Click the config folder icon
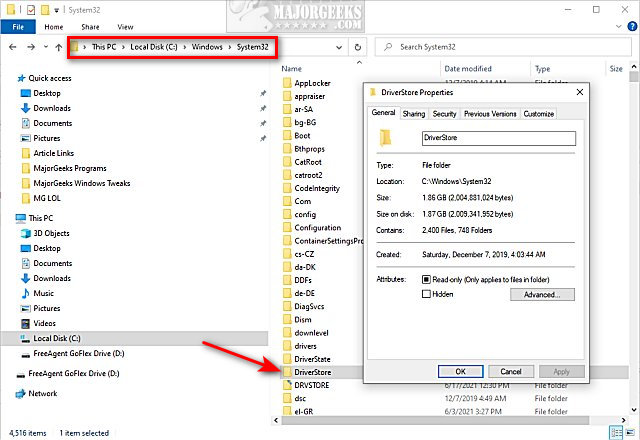The width and height of the screenshot is (640, 440). pos(287,214)
